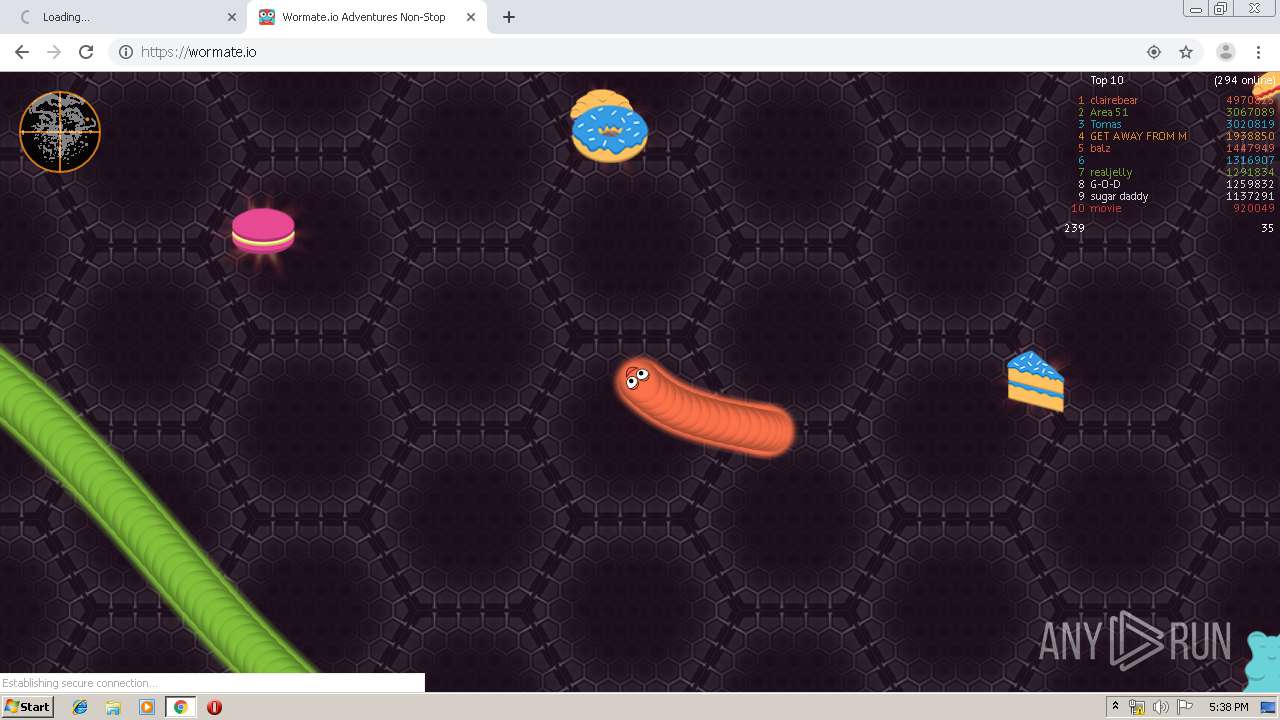The image size is (1280, 720).
Task: Click 'Establishing secure connection' status text
Action: coord(79,683)
